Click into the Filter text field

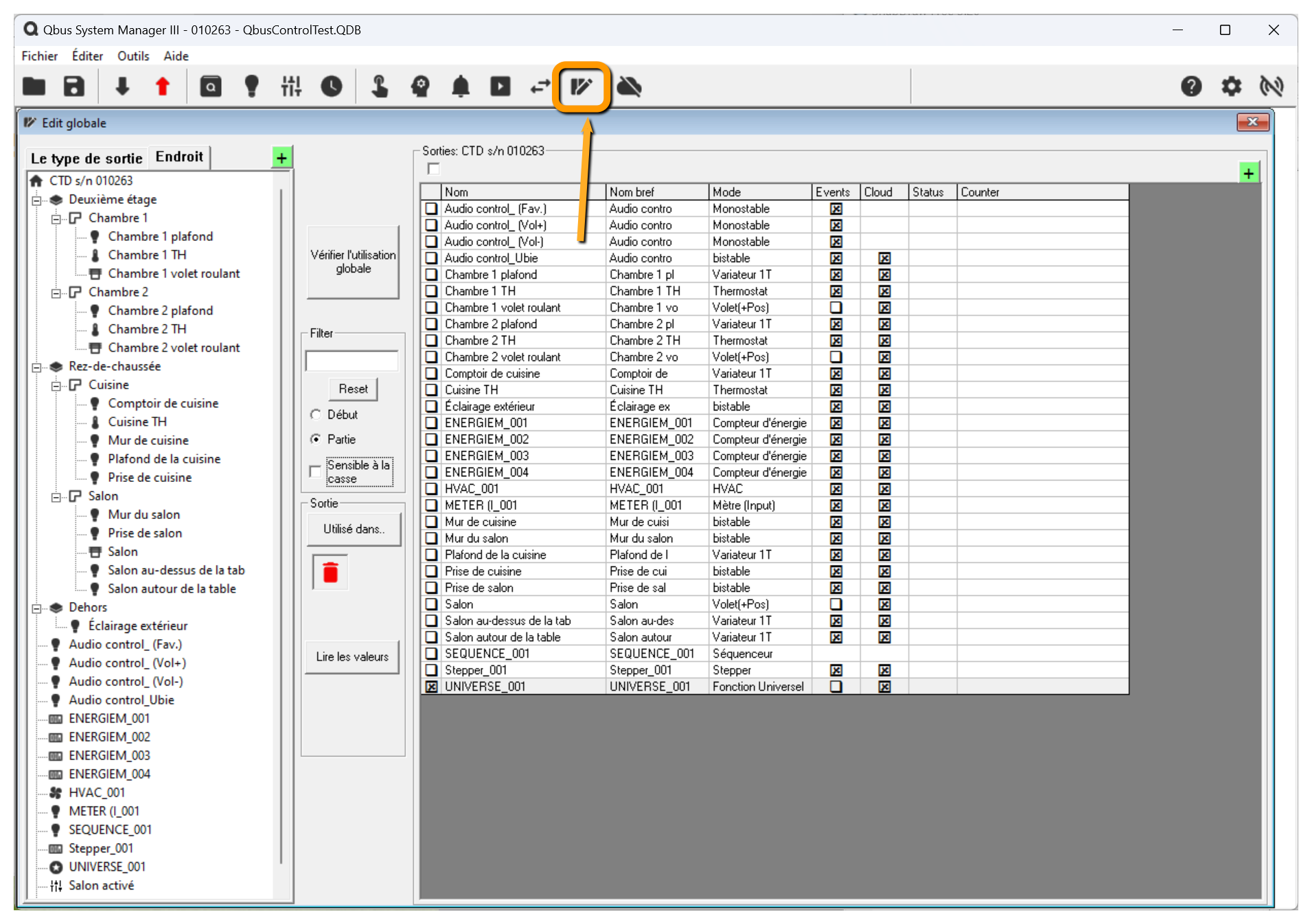point(352,360)
